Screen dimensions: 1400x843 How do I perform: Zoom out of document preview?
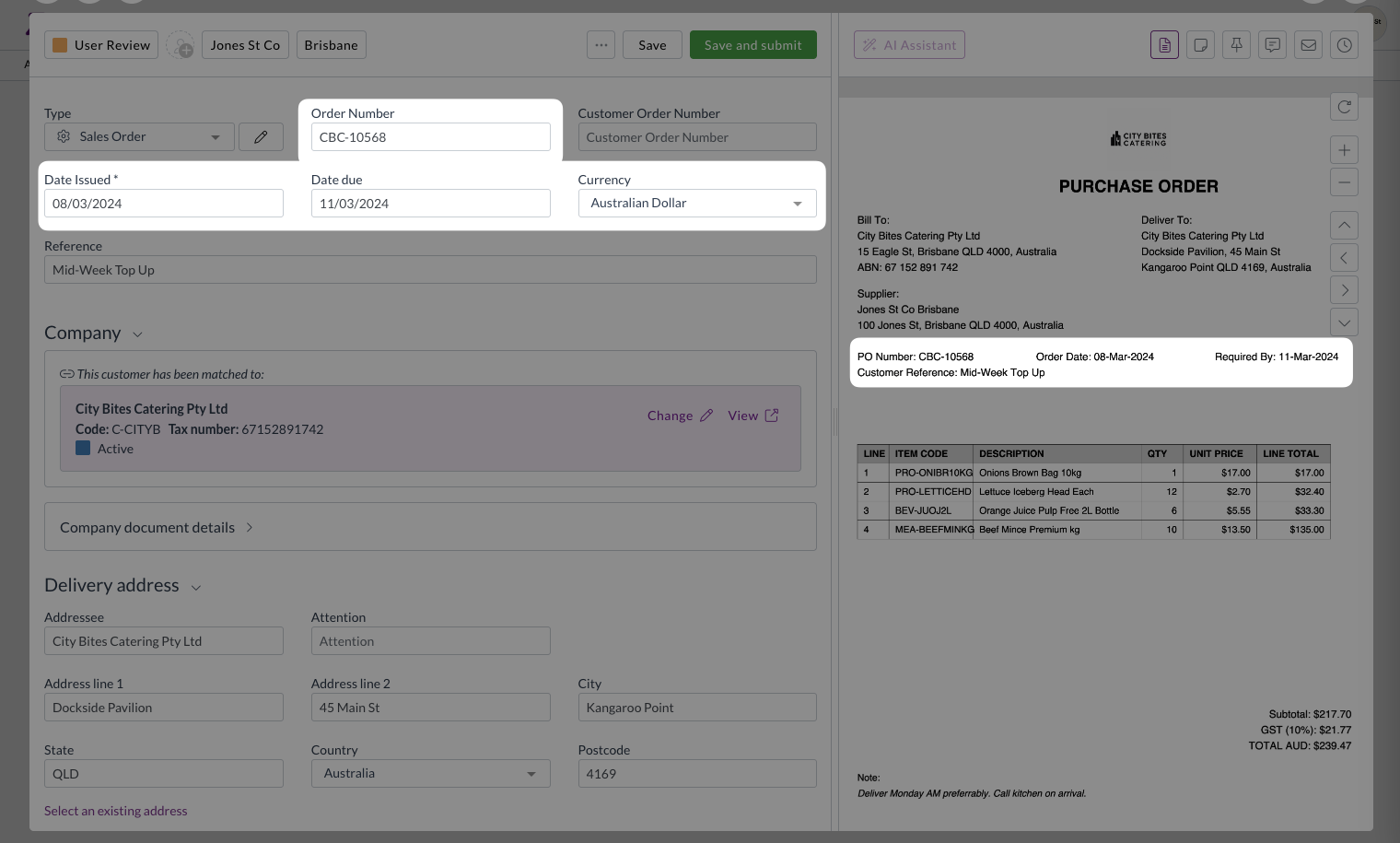click(x=1344, y=182)
